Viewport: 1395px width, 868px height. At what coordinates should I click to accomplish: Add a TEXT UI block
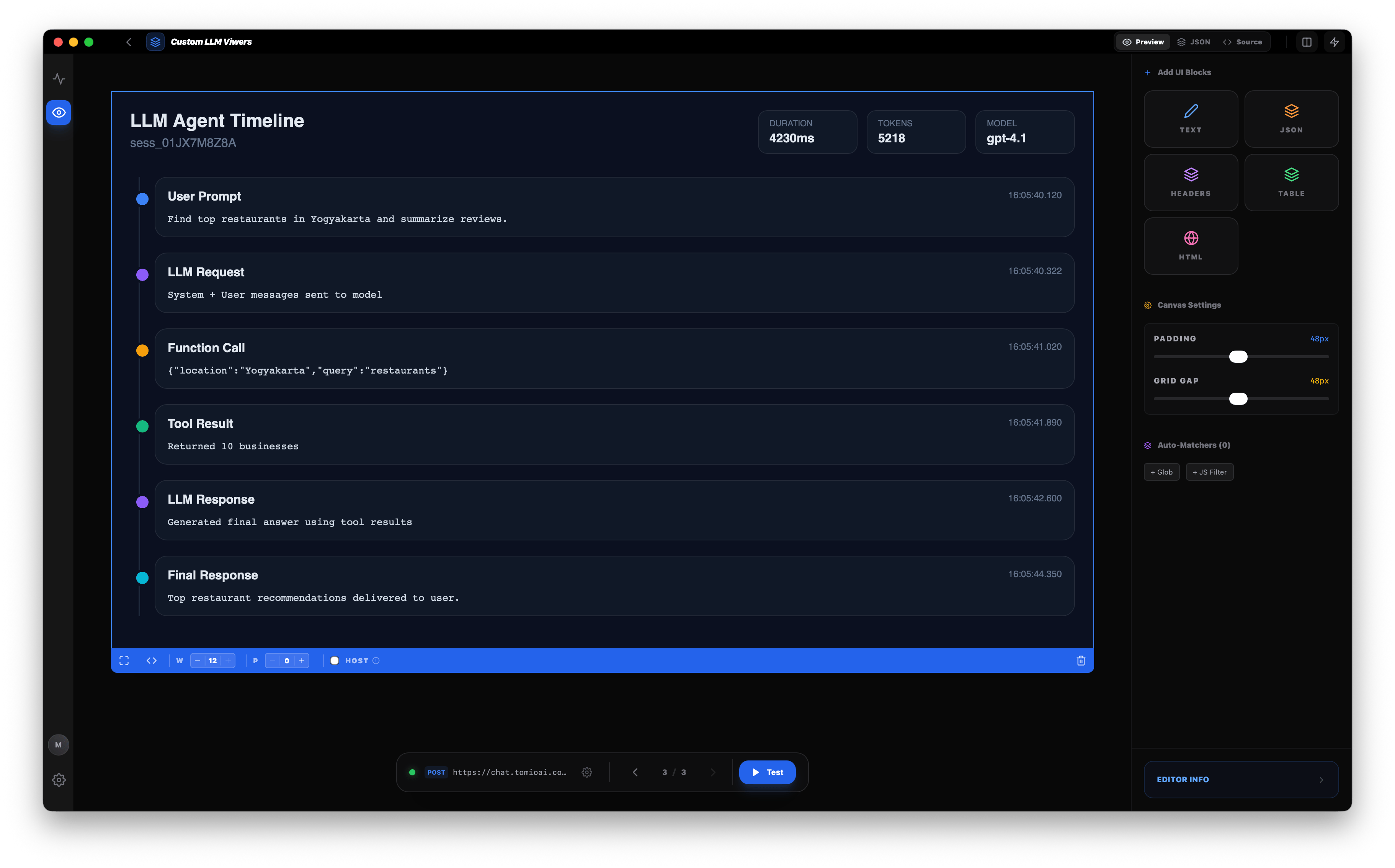[x=1191, y=119]
